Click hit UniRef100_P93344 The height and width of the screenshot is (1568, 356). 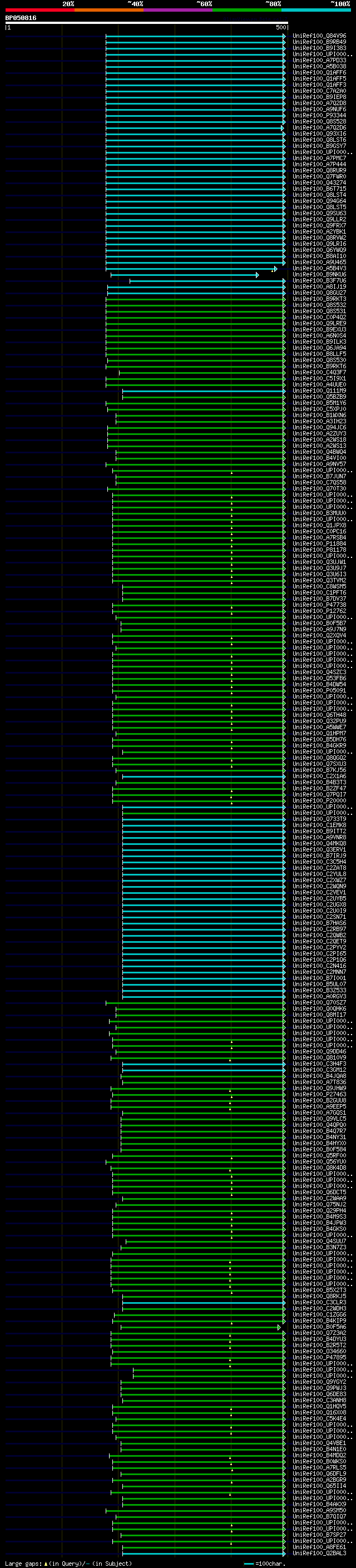tap(319, 116)
